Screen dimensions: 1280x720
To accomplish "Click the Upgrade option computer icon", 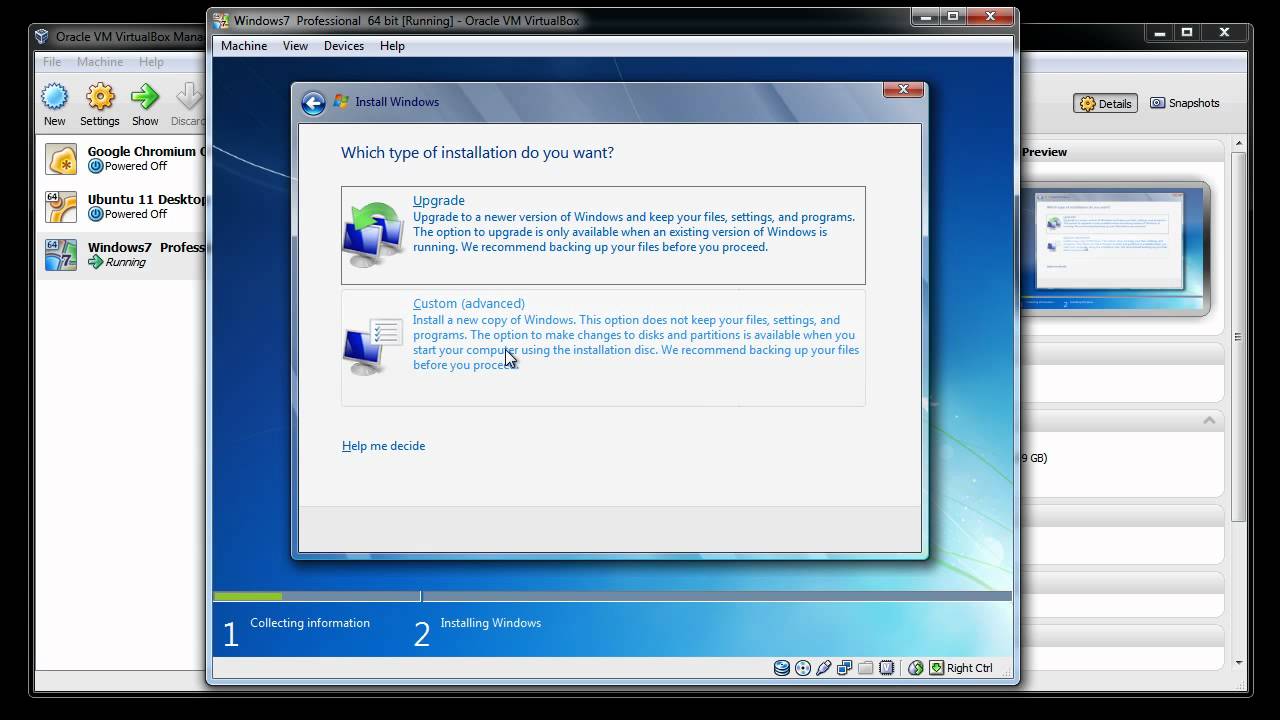I will [x=373, y=233].
